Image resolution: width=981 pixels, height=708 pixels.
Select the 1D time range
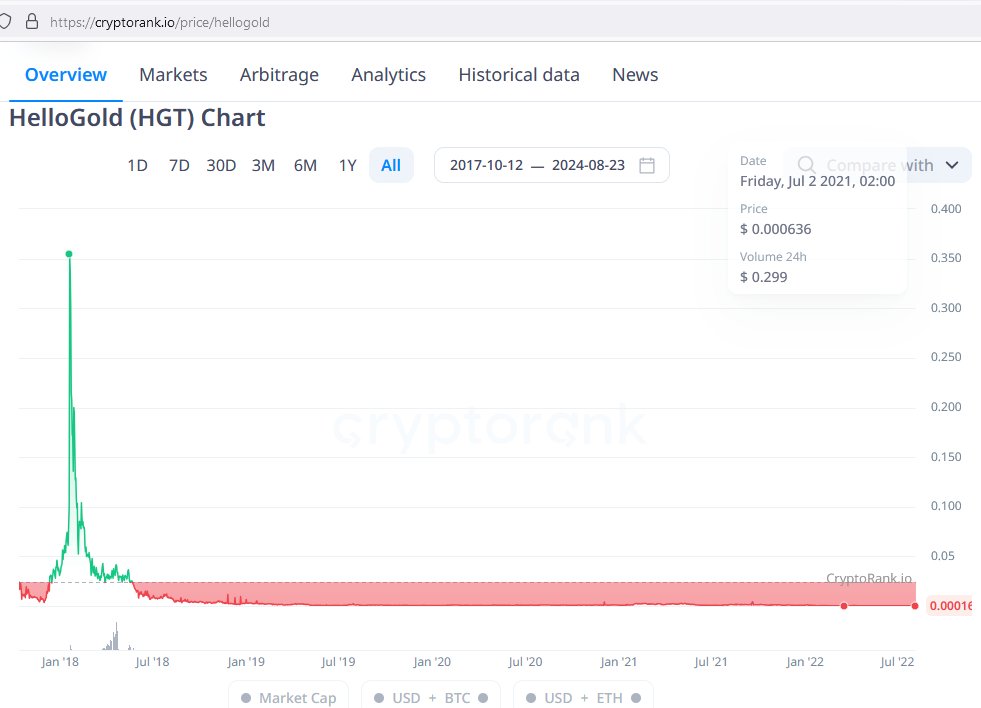(x=138, y=165)
